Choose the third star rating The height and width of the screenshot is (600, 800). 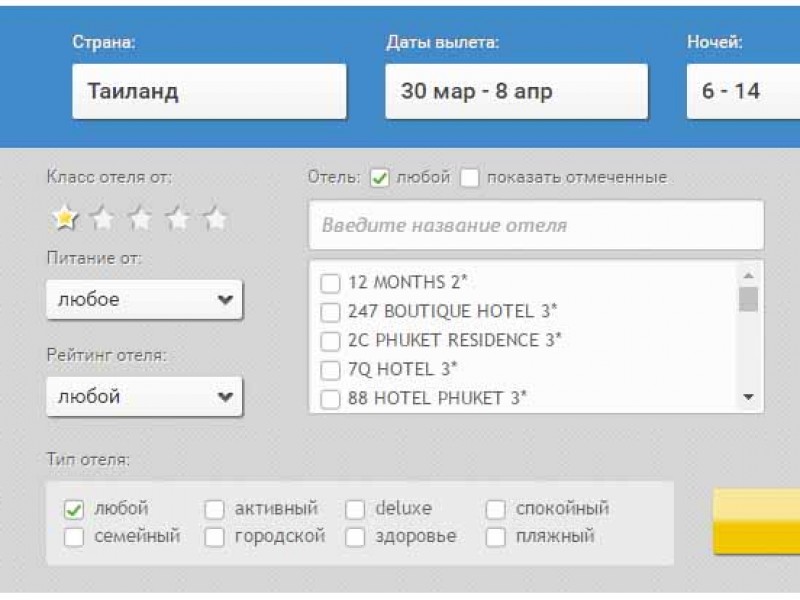coord(140,218)
